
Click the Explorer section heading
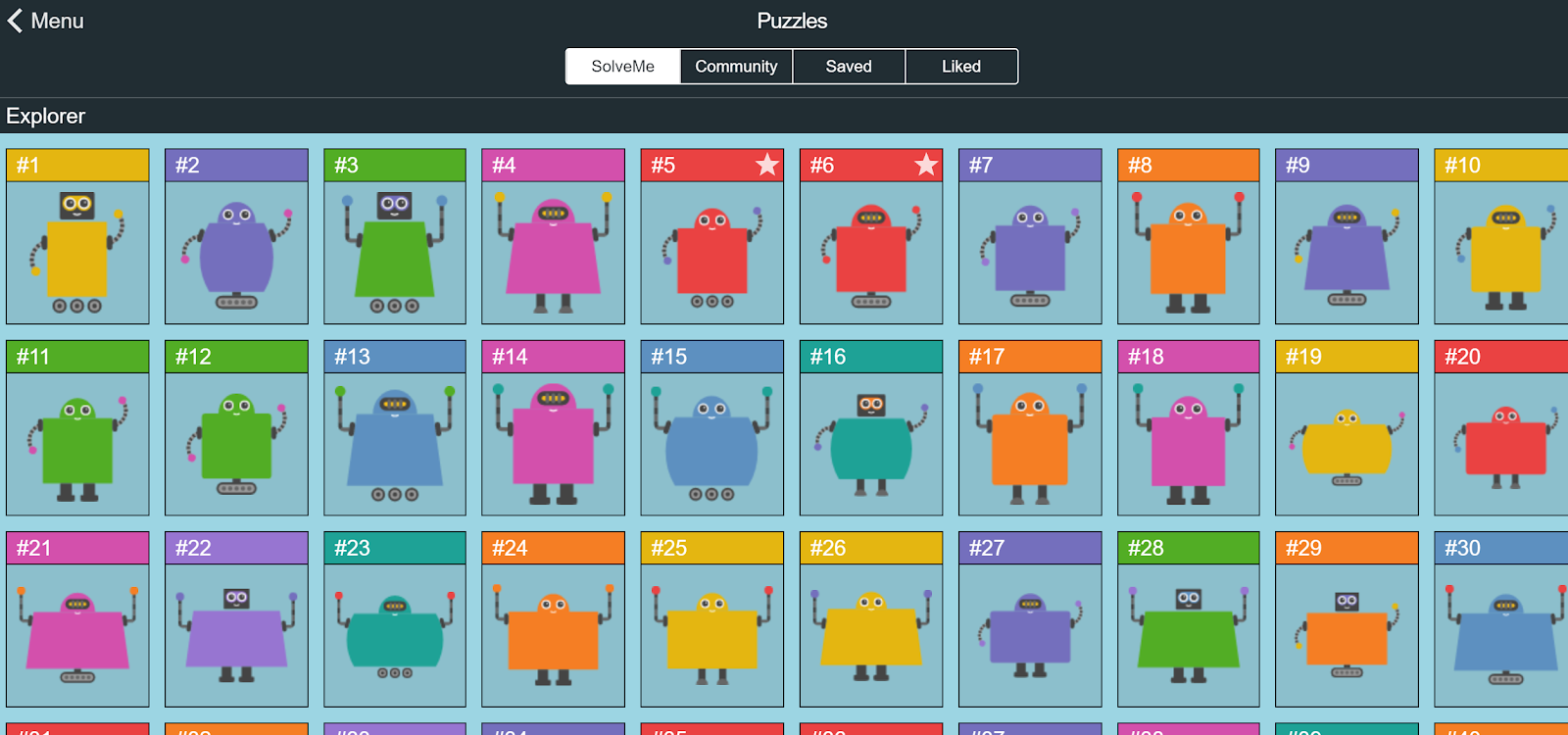[x=45, y=116]
